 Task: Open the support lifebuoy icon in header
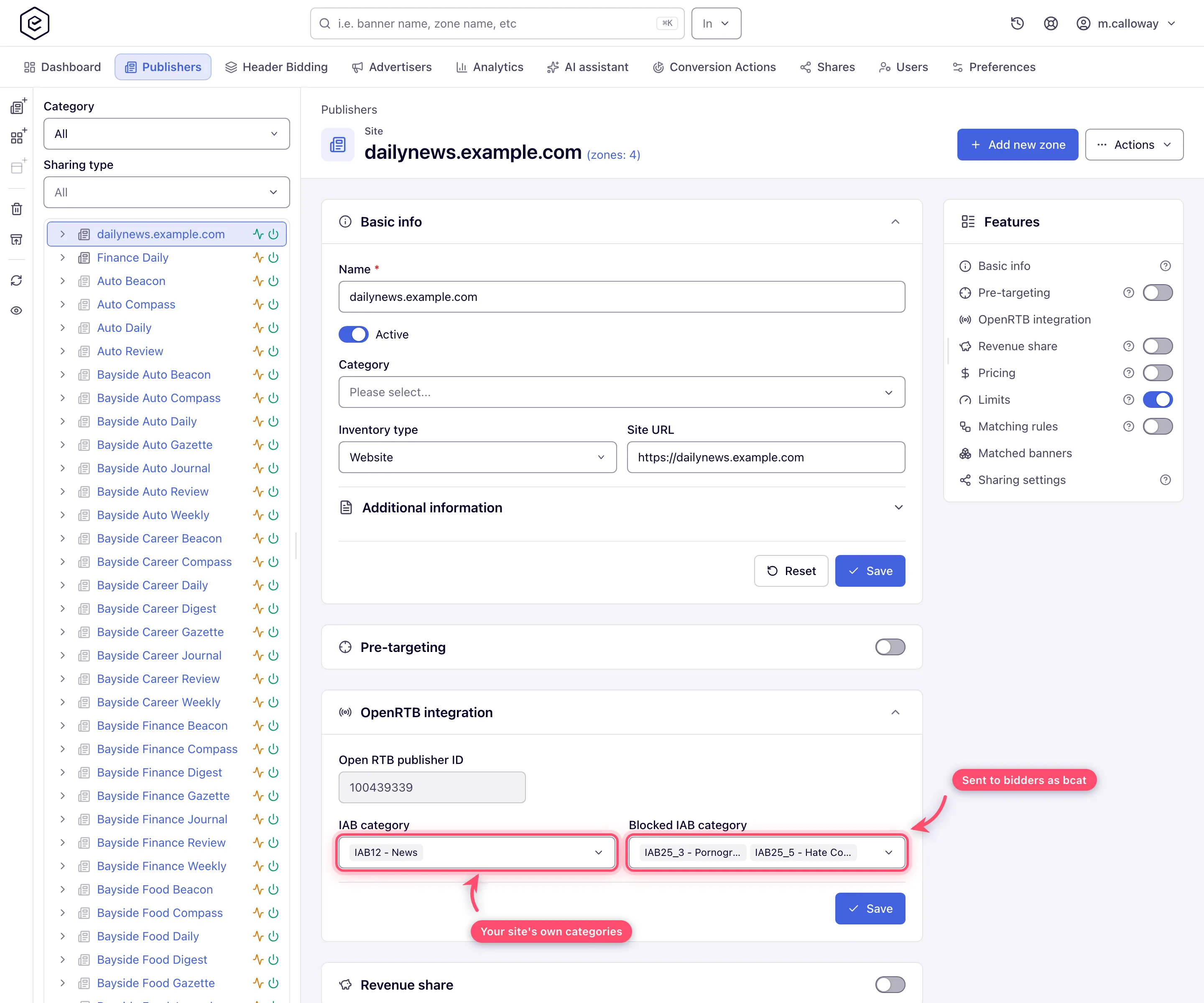click(x=1050, y=23)
